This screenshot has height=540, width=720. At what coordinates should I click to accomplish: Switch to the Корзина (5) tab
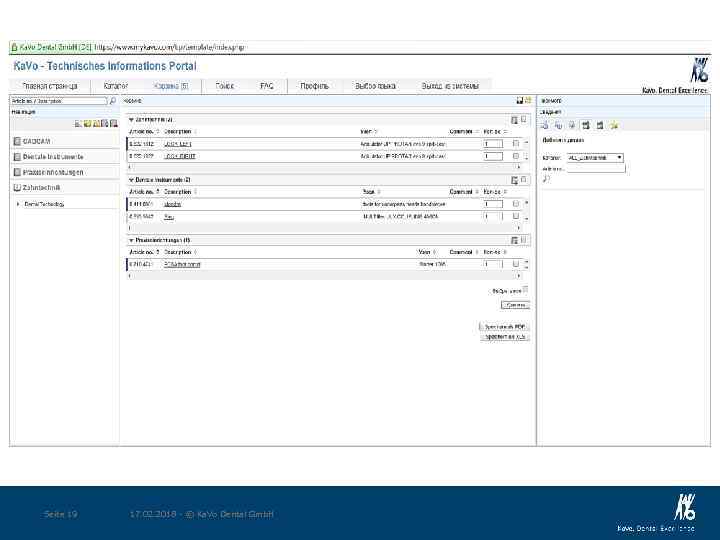[x=171, y=86]
